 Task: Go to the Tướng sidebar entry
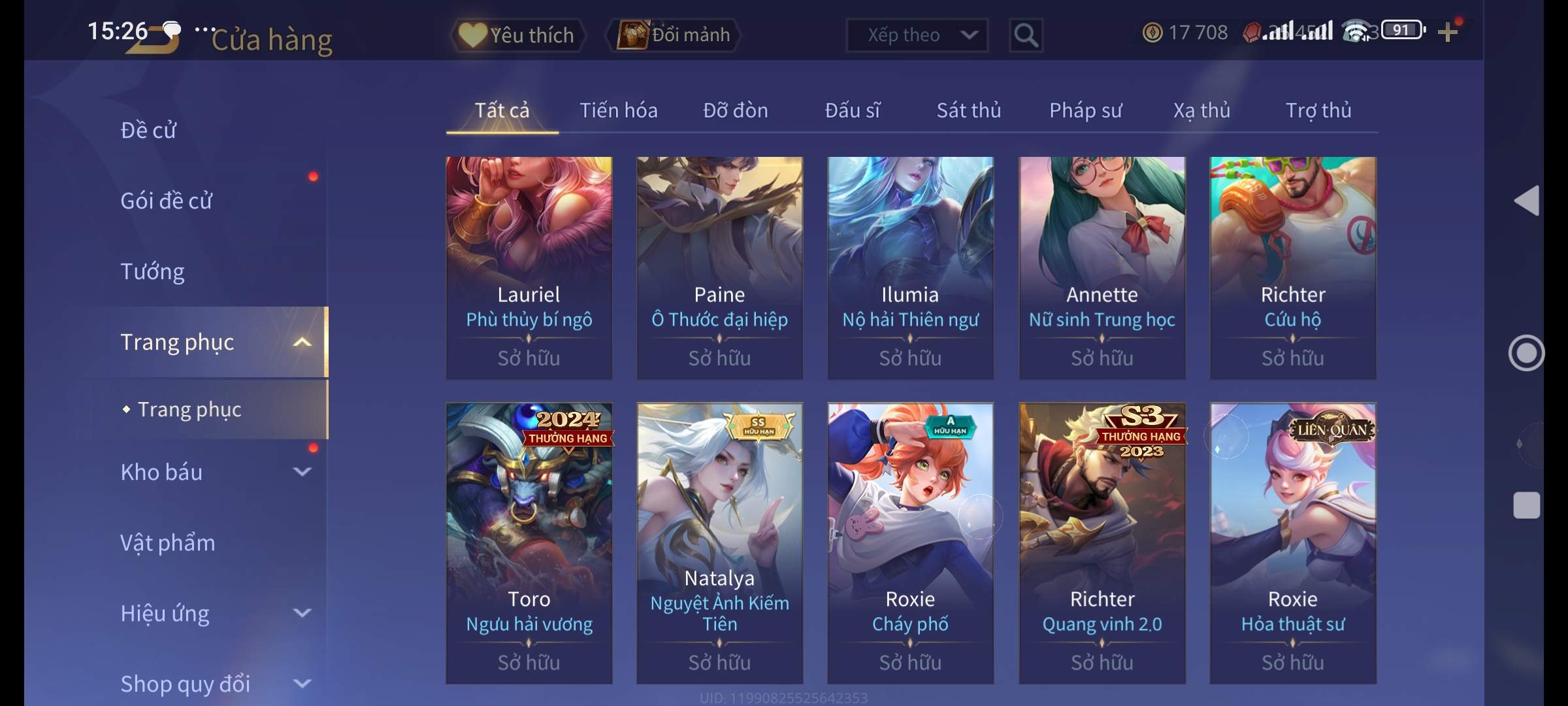tap(152, 271)
